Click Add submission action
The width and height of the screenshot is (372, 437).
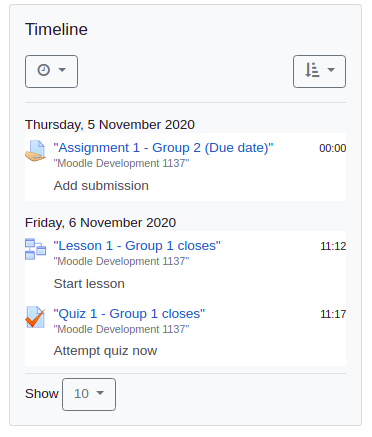click(x=101, y=186)
